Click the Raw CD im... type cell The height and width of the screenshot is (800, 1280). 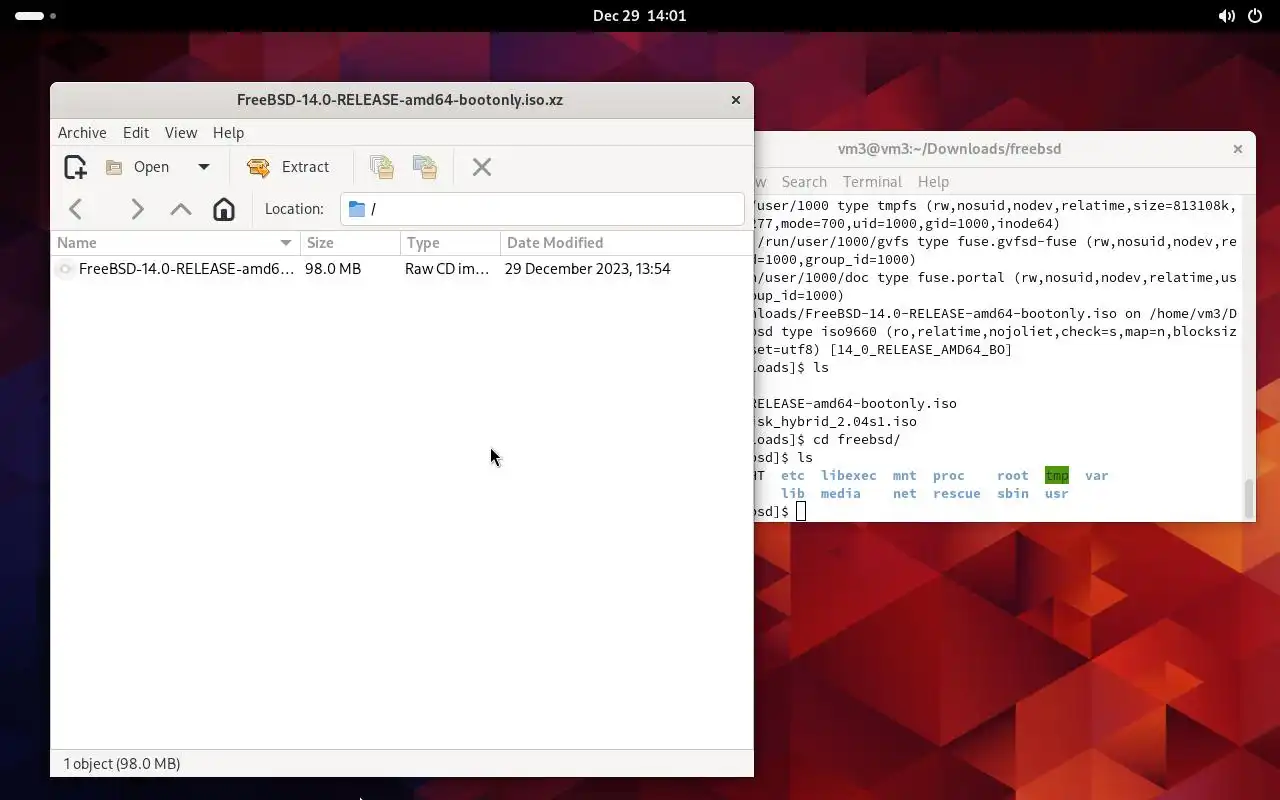447,269
